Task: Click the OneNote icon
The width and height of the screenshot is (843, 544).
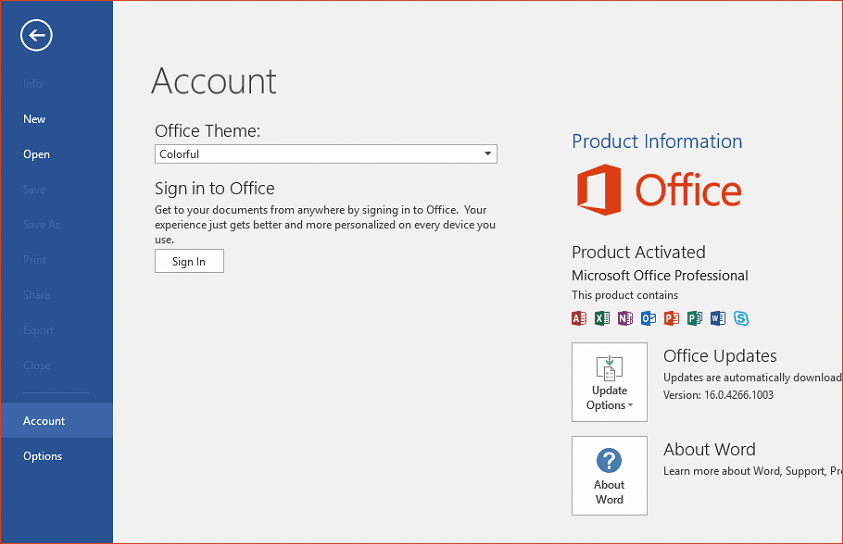Action: (625, 319)
